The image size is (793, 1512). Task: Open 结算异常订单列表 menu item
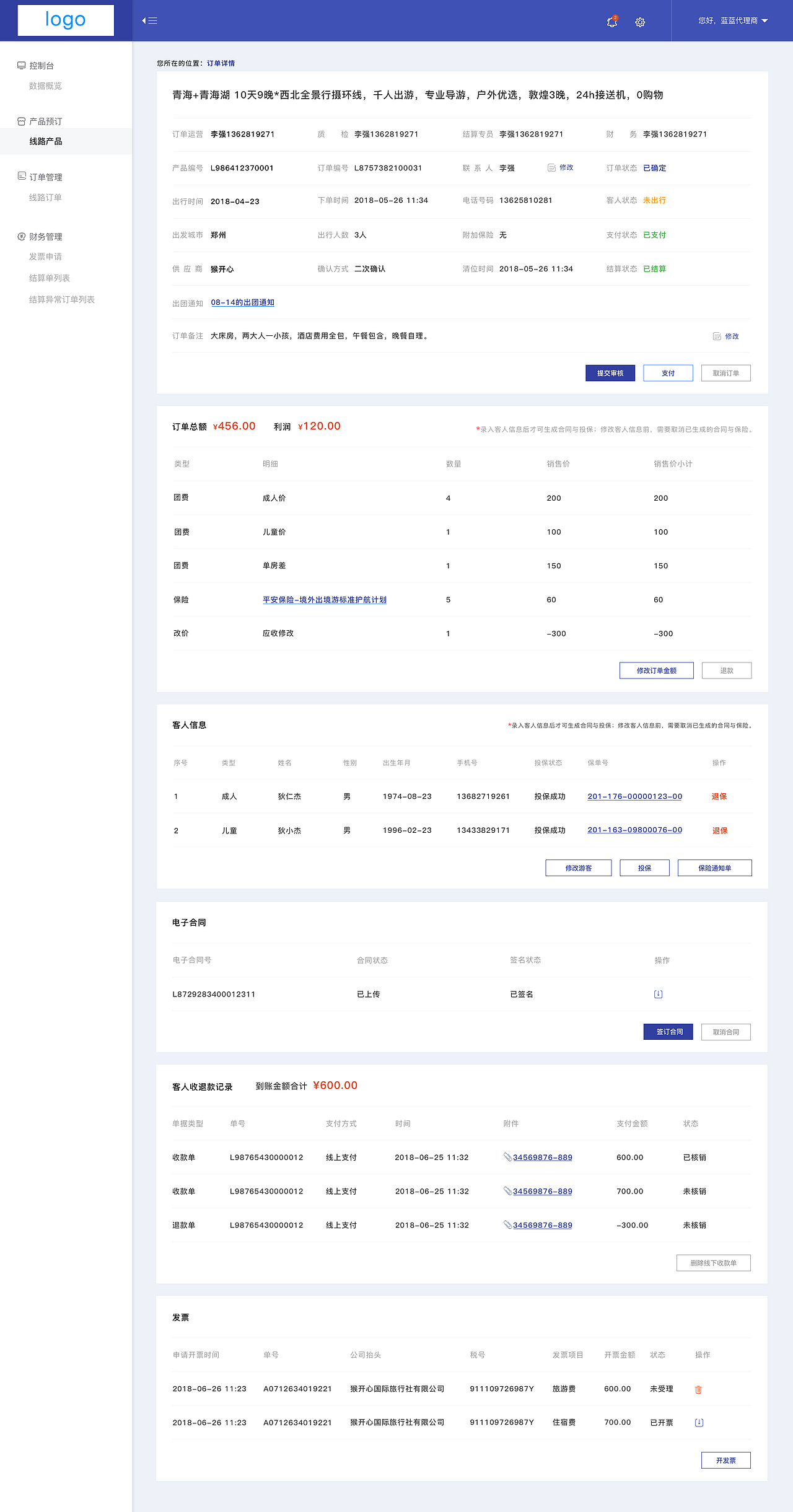(x=62, y=299)
